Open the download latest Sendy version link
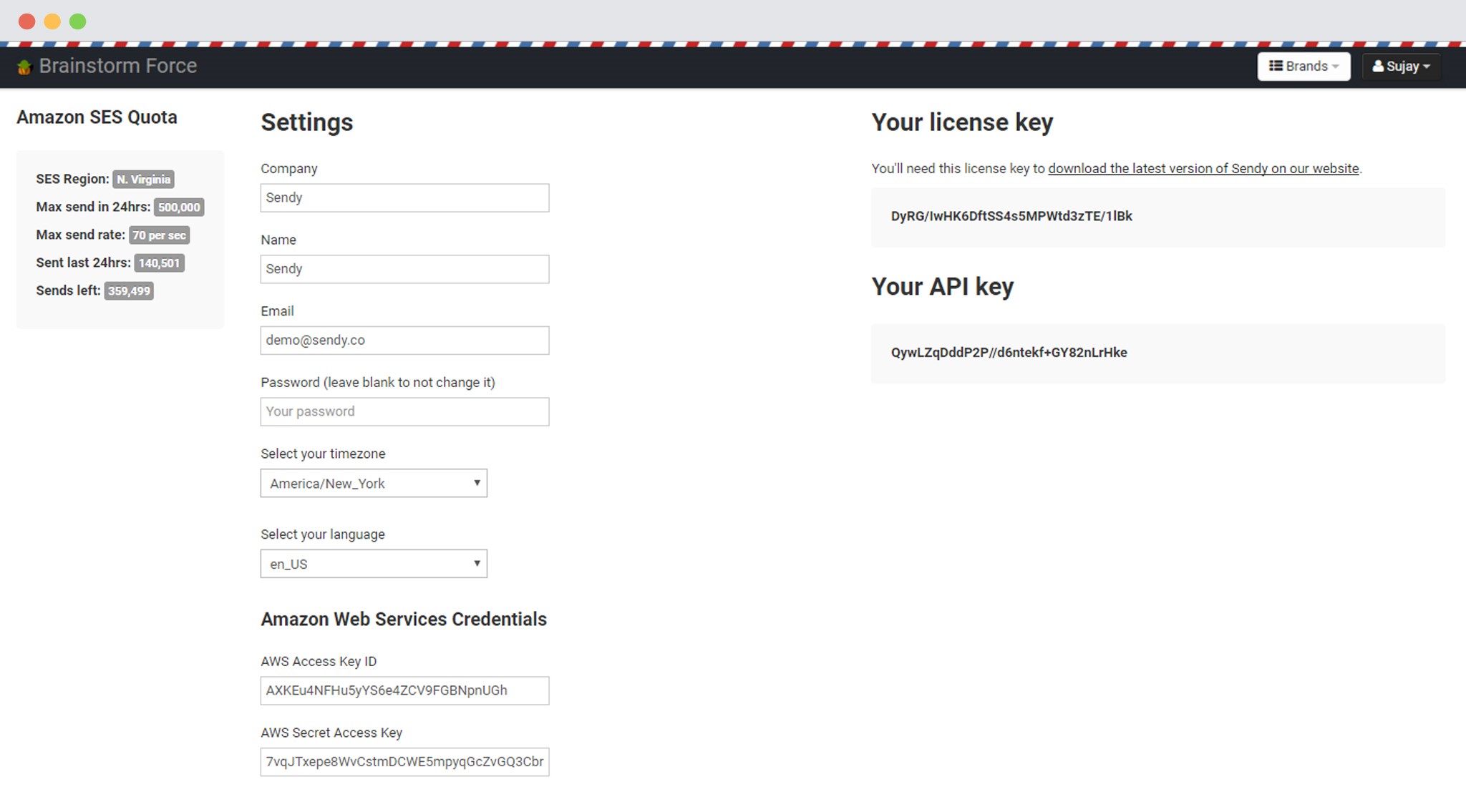This screenshot has width=1466, height=812. 1203,169
